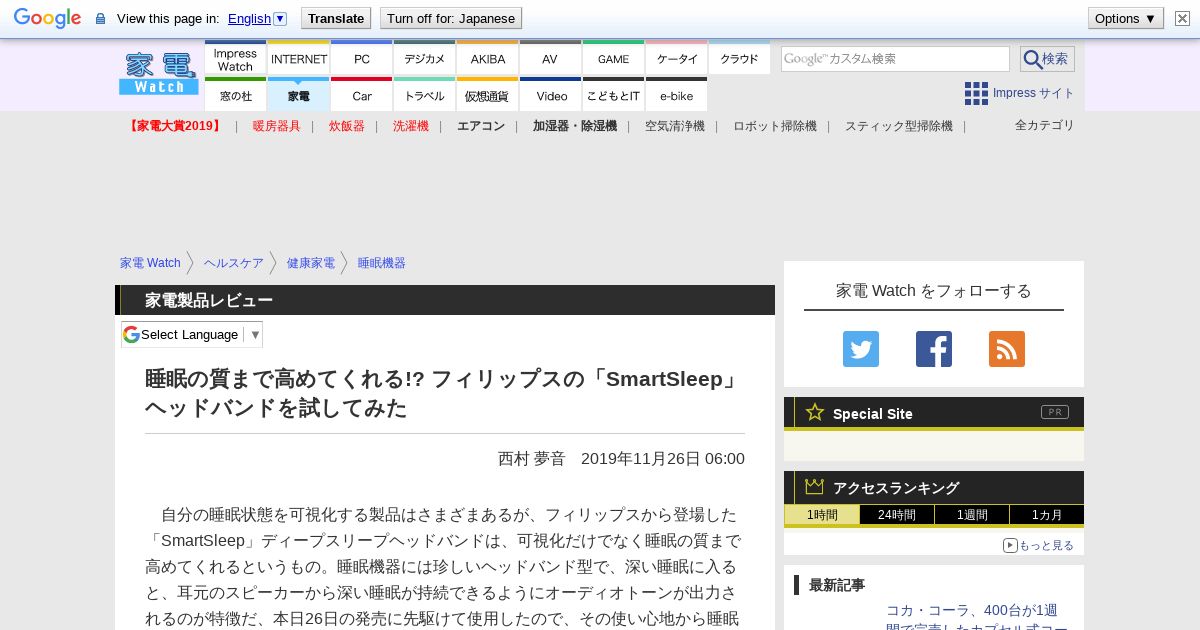Open the ロボット掃除機 category
This screenshot has width=1200, height=630.
pos(774,126)
